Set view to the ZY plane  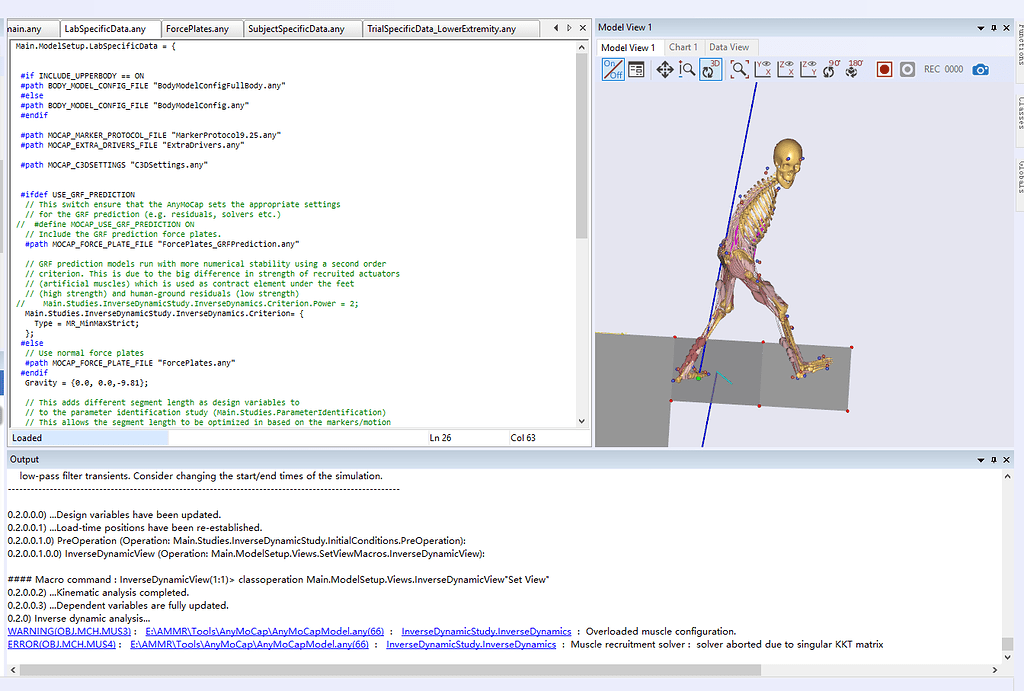tap(808, 69)
